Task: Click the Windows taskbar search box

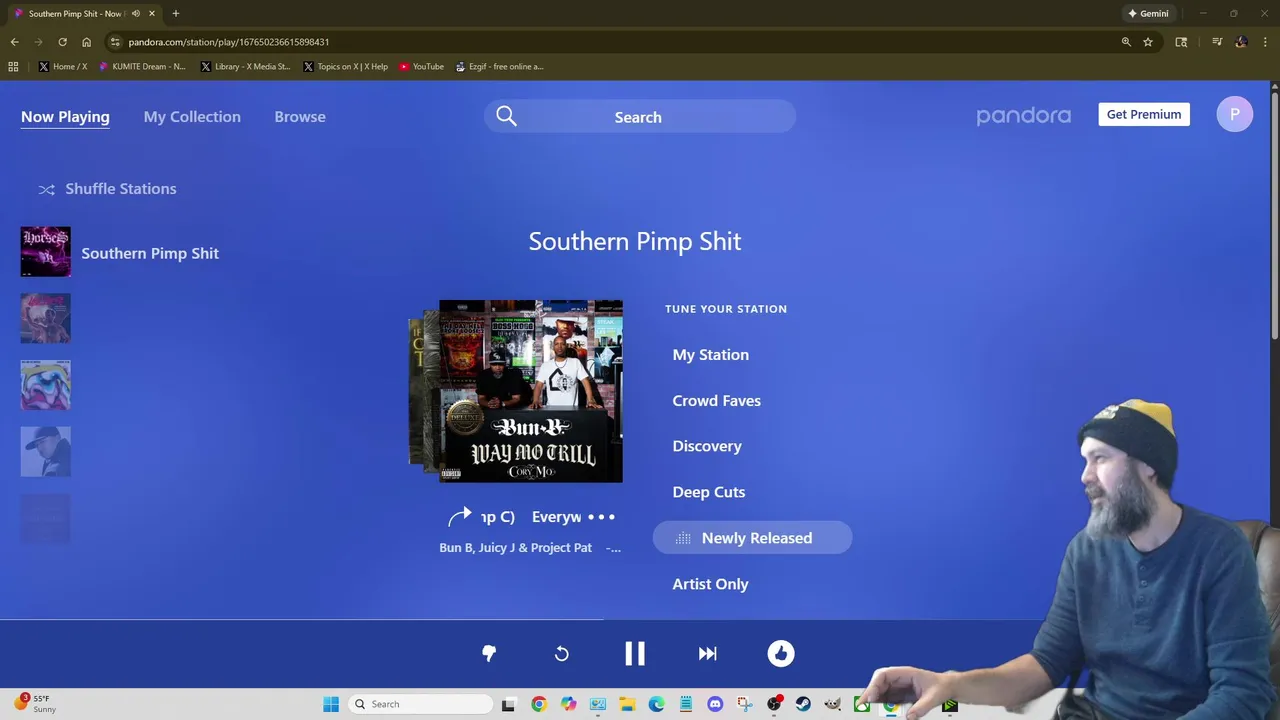Action: pos(421,704)
